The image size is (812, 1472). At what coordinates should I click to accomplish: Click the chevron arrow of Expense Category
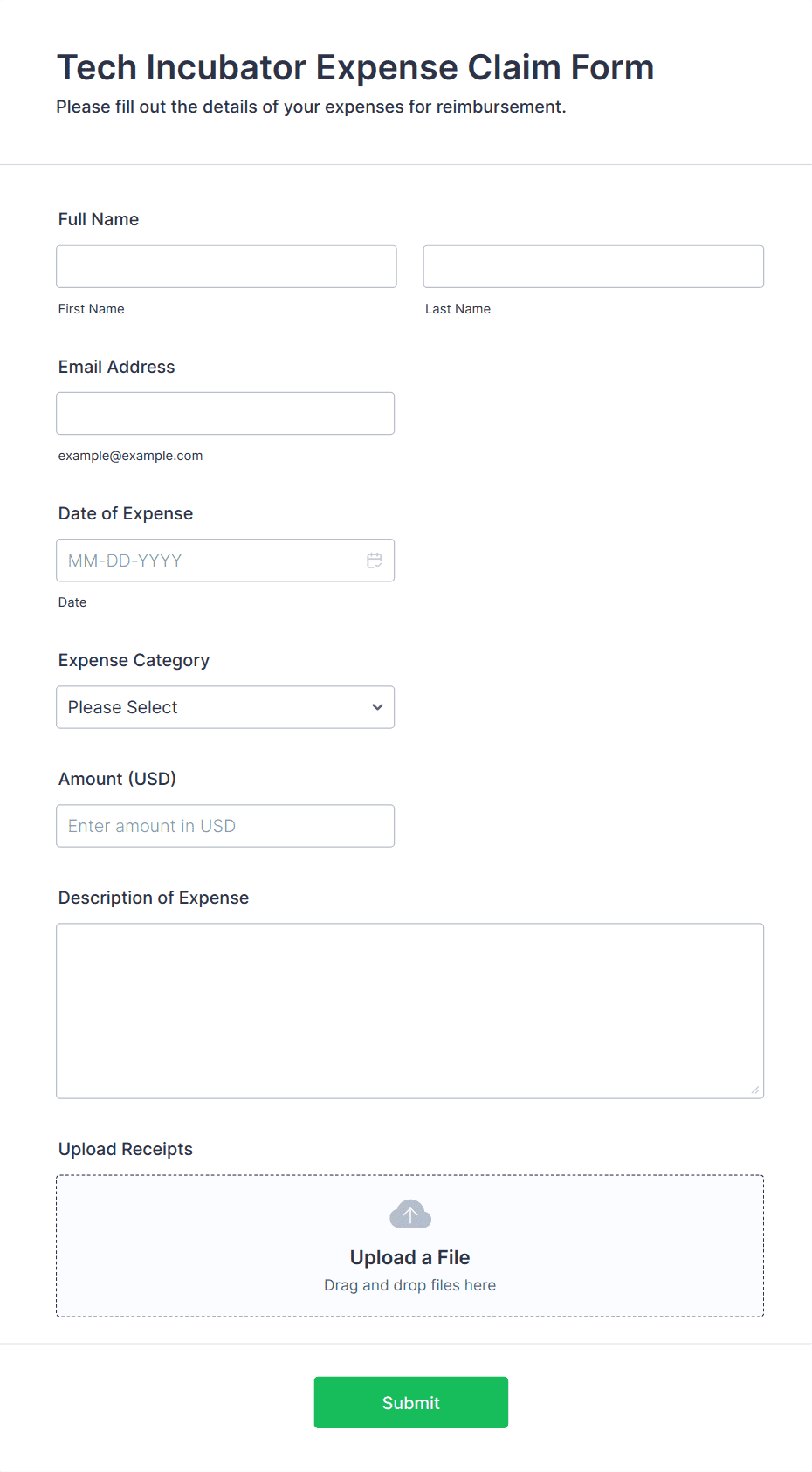pos(377,707)
